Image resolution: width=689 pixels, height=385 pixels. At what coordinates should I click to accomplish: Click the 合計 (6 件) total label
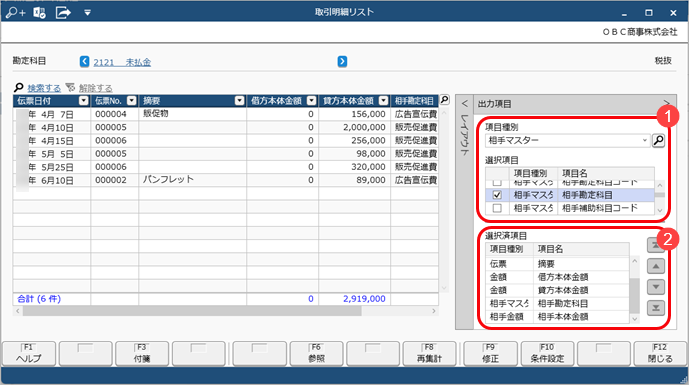coord(39,299)
